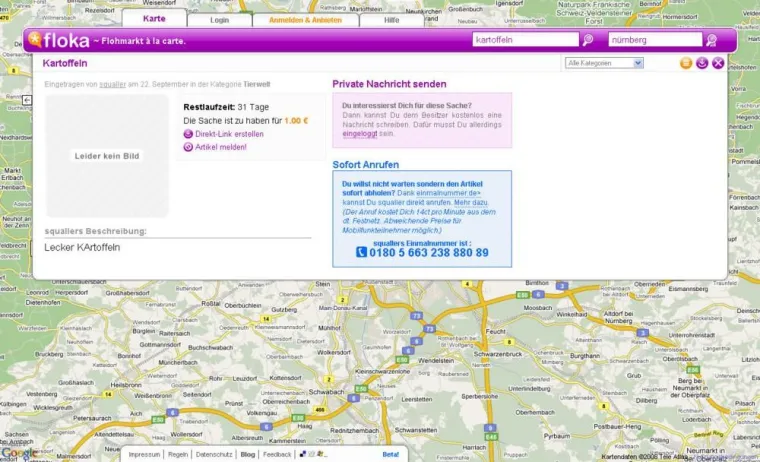This screenshot has height=462, width=760.
Task: Click the purple minimize-panel arrow icon
Action: coord(702,63)
